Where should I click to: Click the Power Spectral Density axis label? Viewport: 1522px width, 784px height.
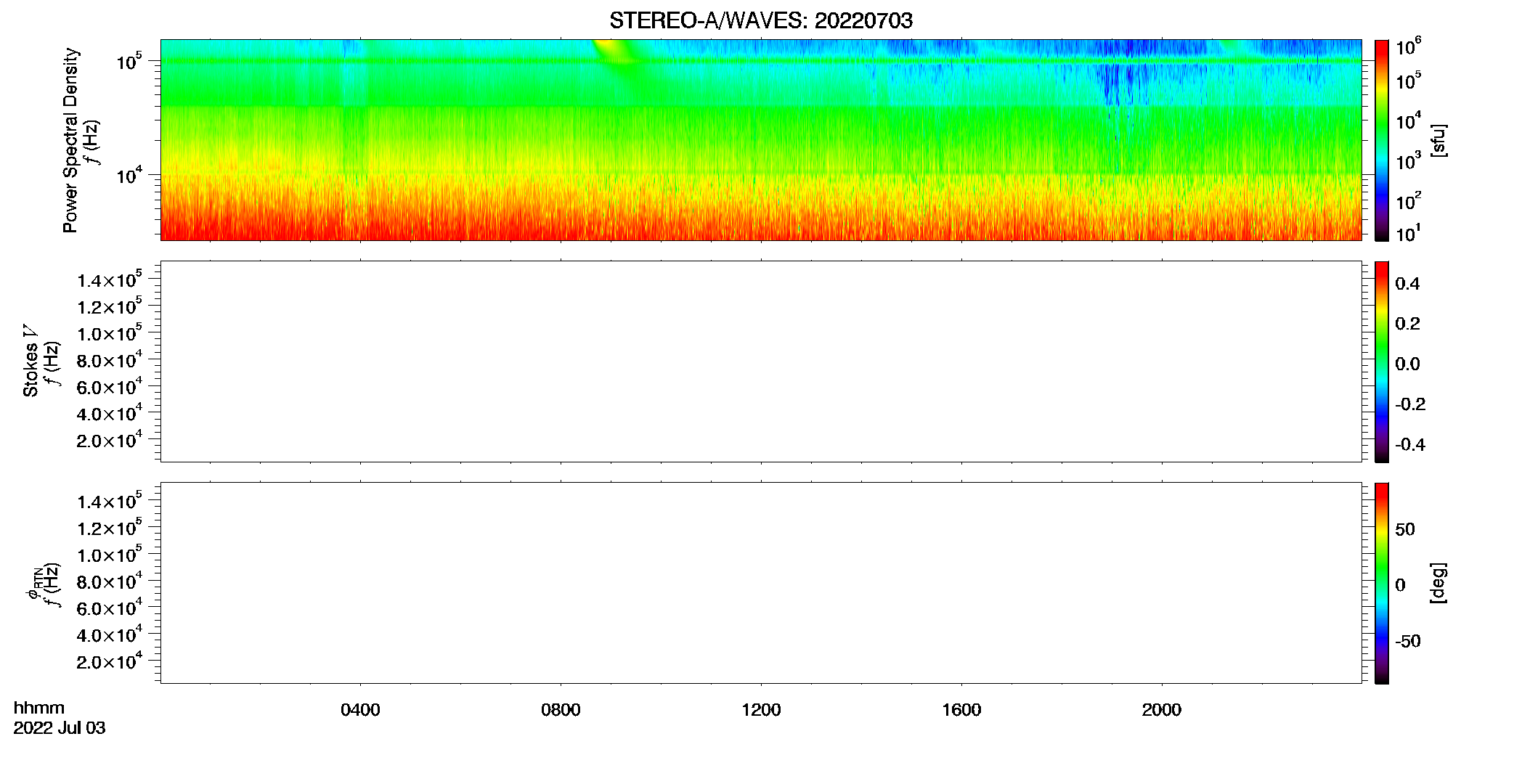(x=70, y=140)
